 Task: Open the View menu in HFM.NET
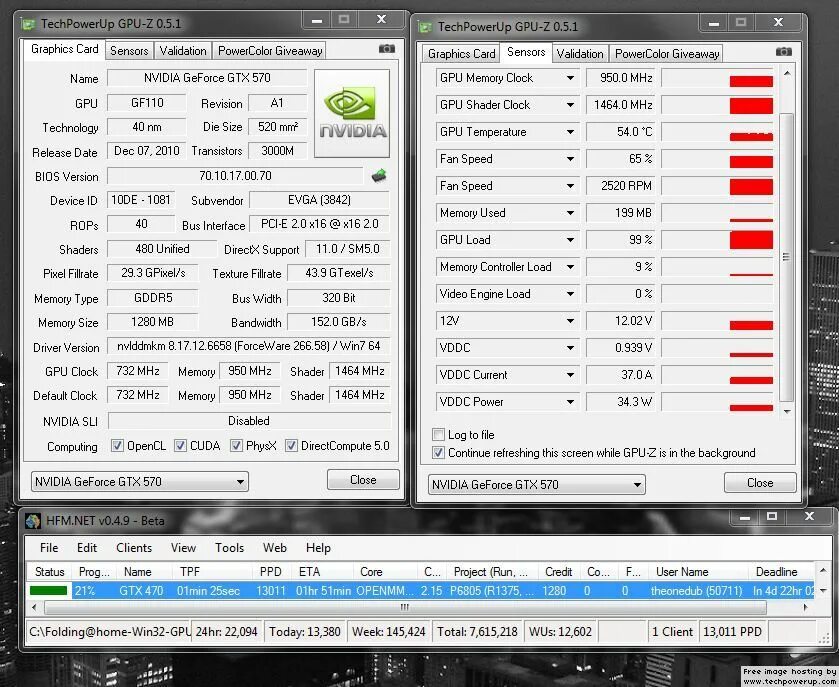tap(183, 548)
